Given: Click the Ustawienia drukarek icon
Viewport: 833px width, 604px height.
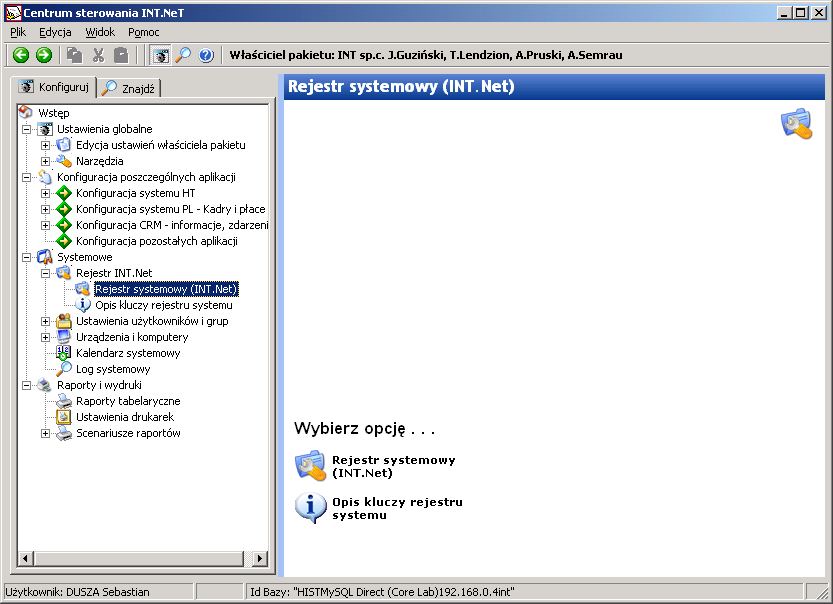Looking at the screenshot, I should pyautogui.click(x=64, y=416).
